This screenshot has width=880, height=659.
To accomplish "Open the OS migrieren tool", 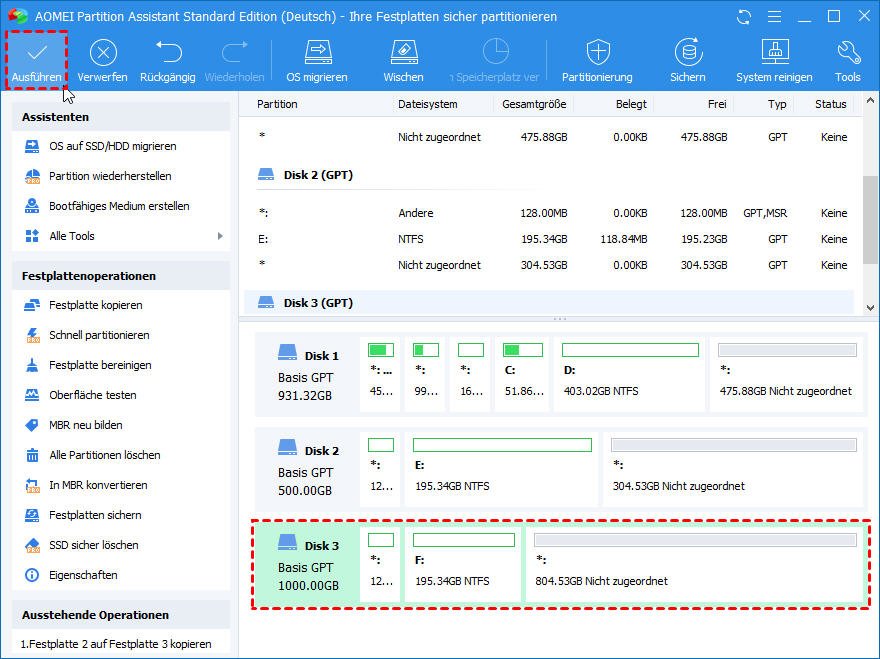I will (317, 53).
